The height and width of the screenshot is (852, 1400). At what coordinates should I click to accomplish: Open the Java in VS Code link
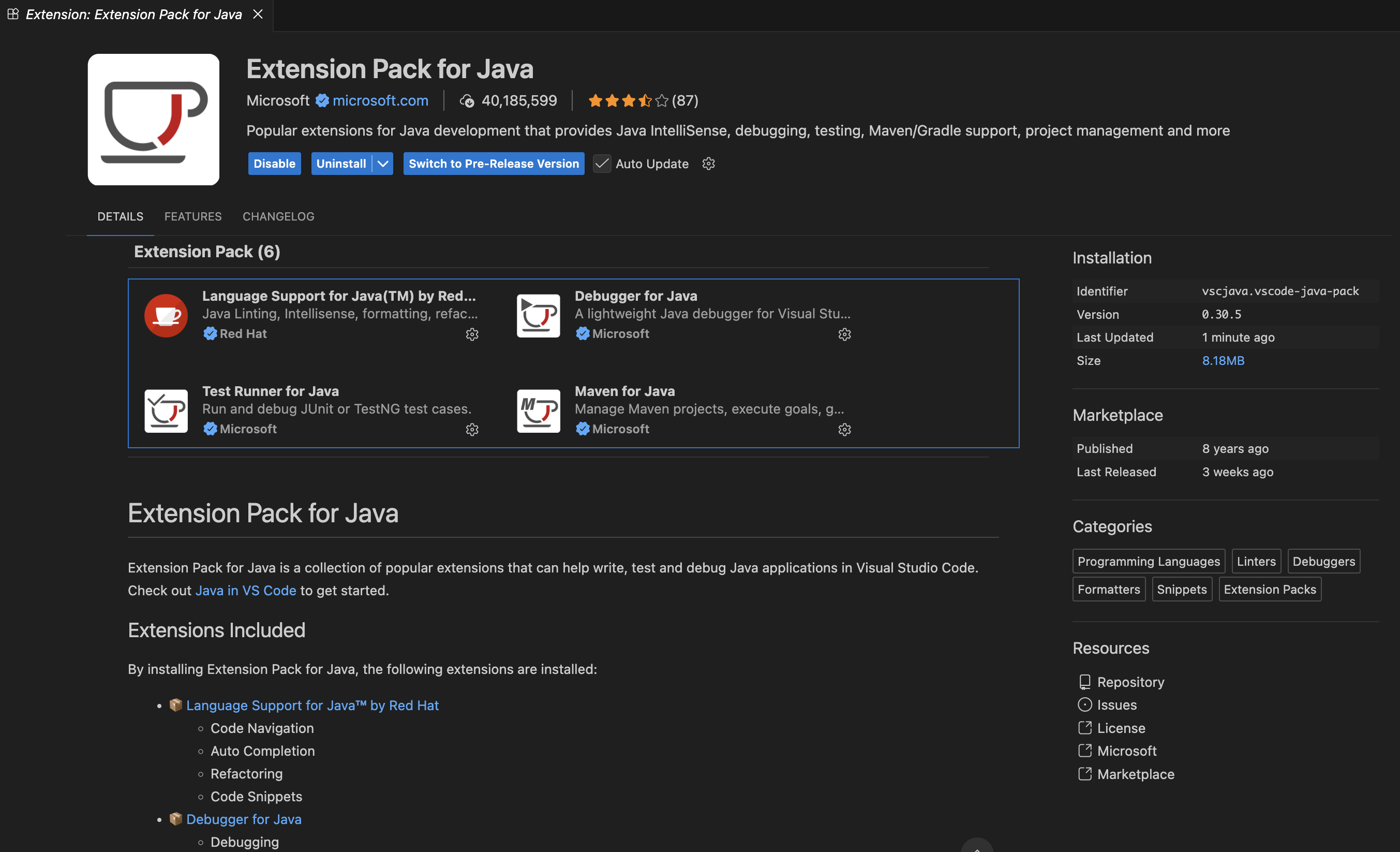tap(245, 591)
